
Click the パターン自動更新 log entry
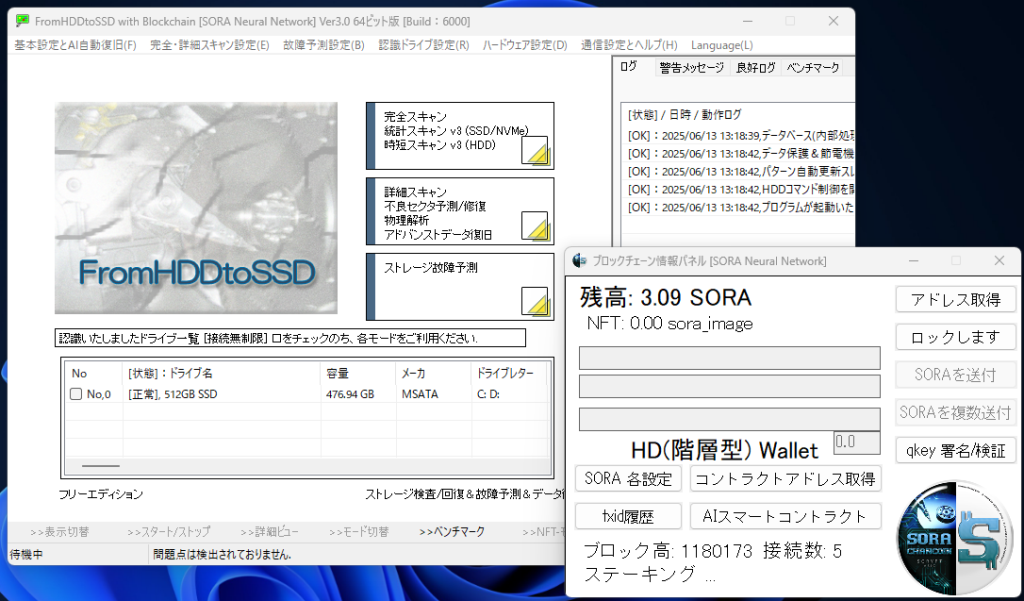pyautogui.click(x=741, y=172)
